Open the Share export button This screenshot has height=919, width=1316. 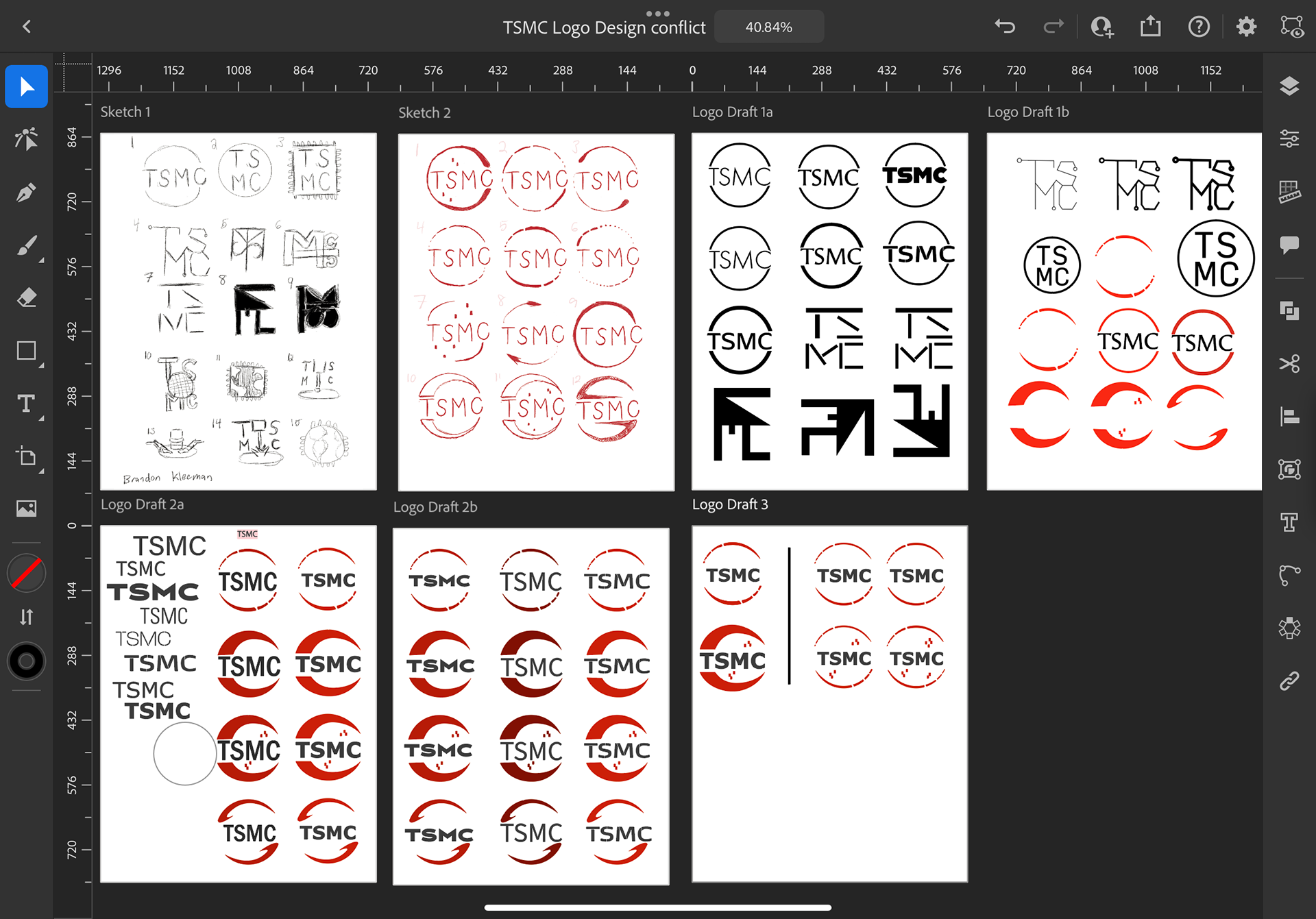pyautogui.click(x=1150, y=27)
